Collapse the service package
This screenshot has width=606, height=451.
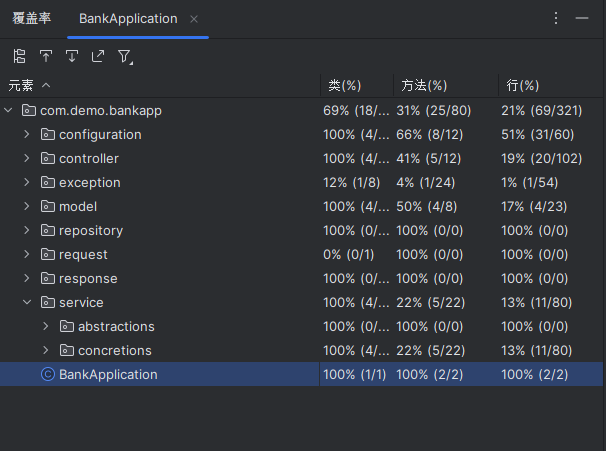27,302
